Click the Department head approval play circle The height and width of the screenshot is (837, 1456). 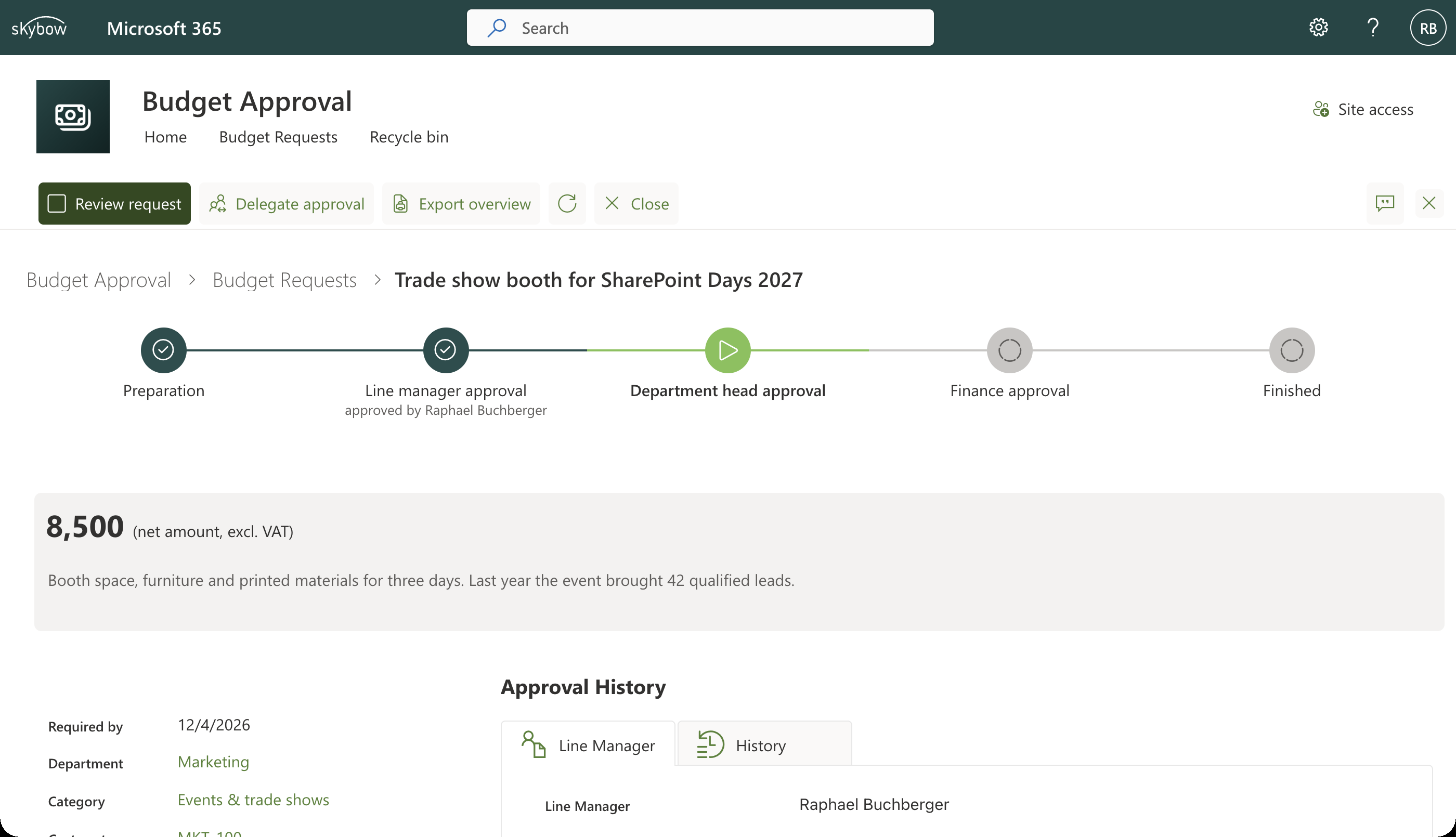click(727, 350)
